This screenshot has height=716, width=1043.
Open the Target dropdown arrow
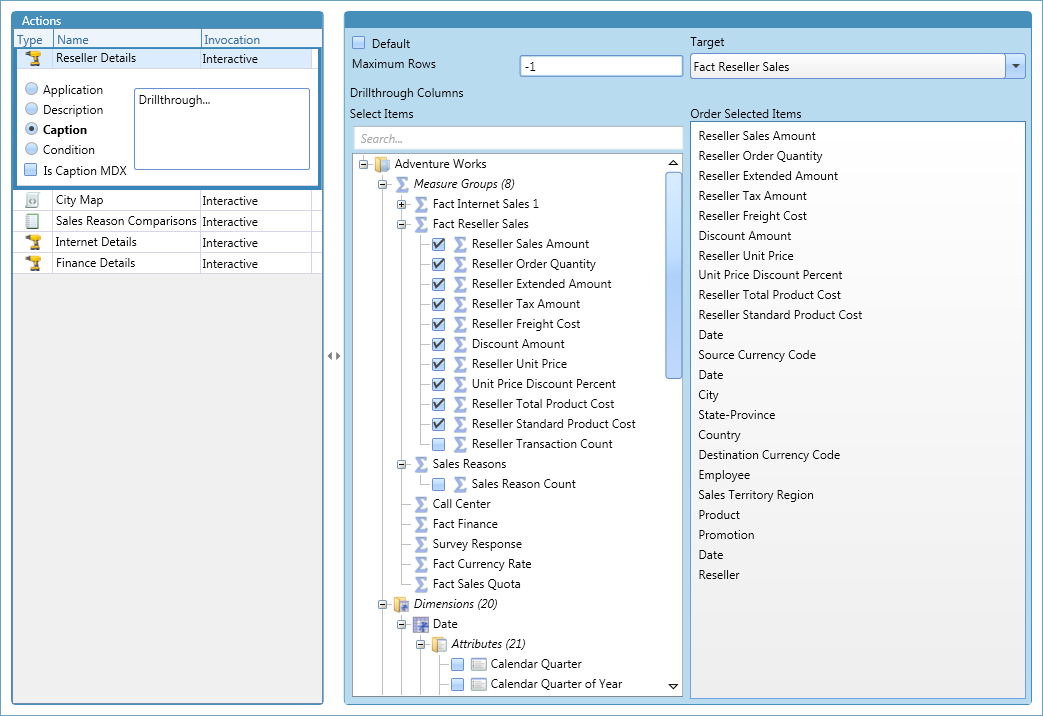pyautogui.click(x=1015, y=67)
